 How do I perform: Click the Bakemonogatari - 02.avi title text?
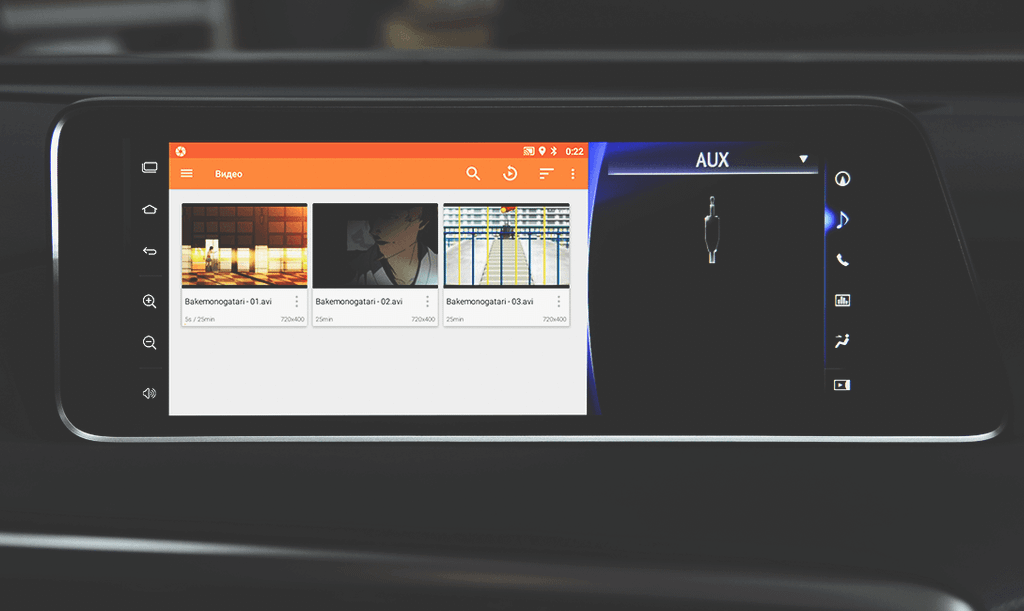click(x=359, y=302)
